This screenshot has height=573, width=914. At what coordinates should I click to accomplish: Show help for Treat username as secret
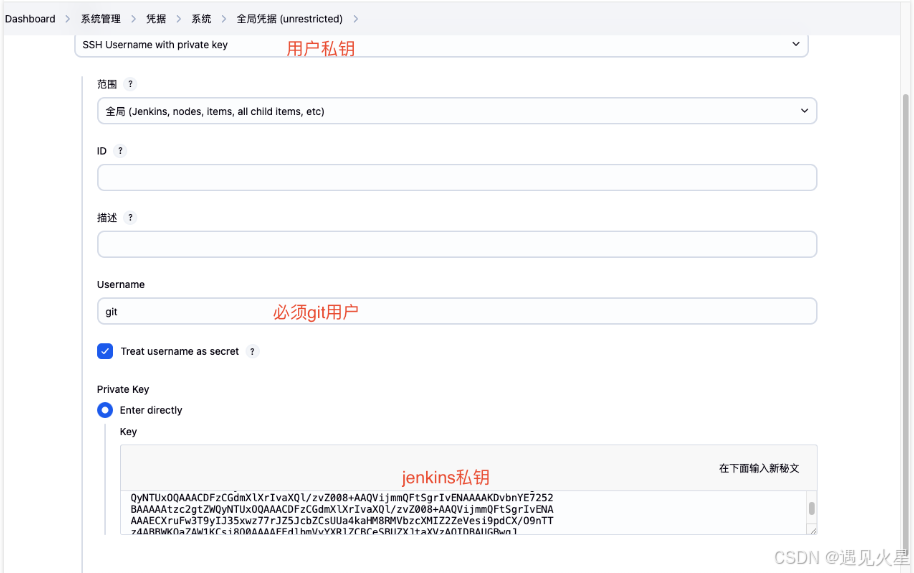click(252, 351)
